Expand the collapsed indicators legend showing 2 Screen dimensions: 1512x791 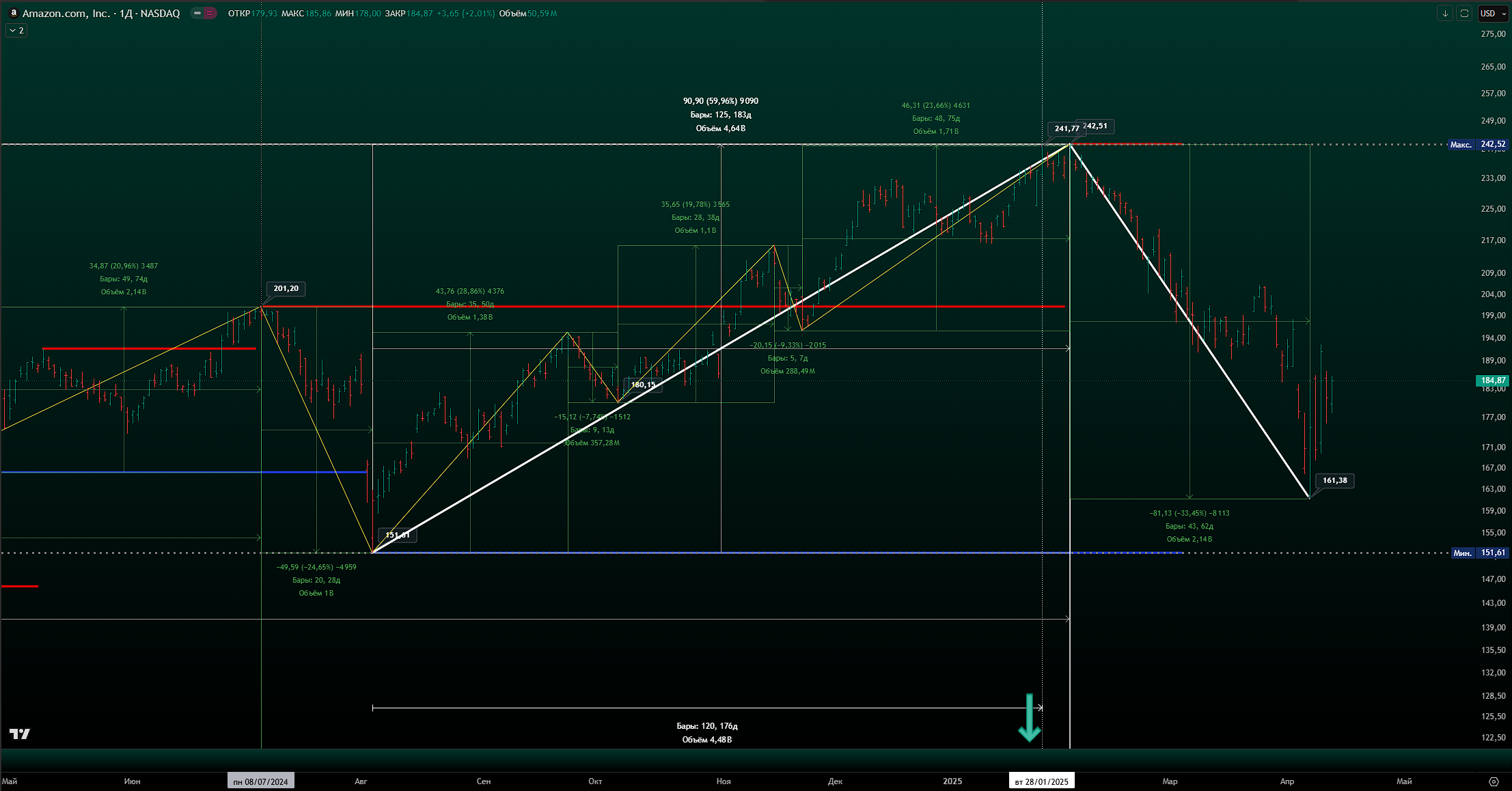tap(16, 30)
